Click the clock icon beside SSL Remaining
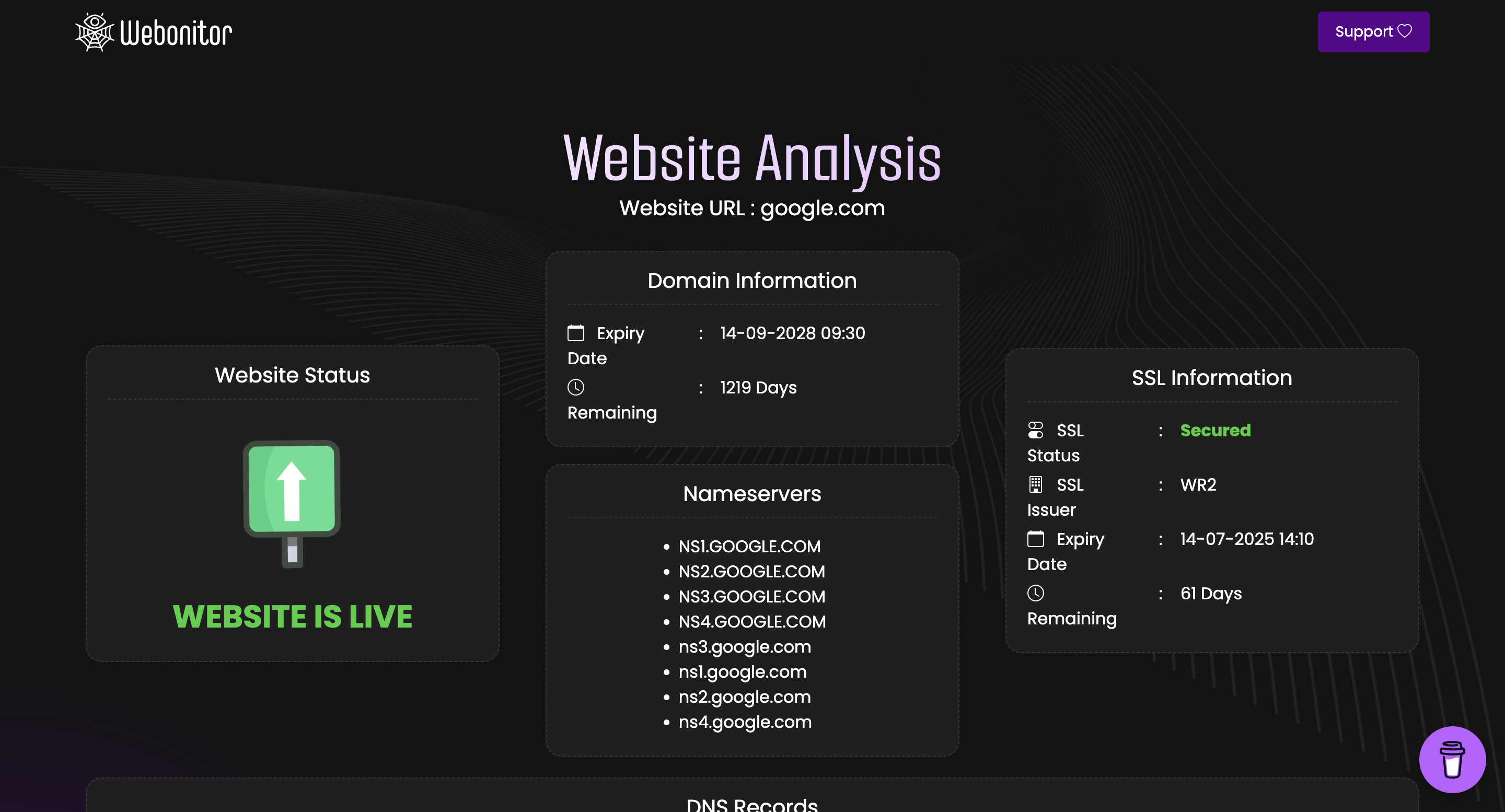 point(1035,593)
